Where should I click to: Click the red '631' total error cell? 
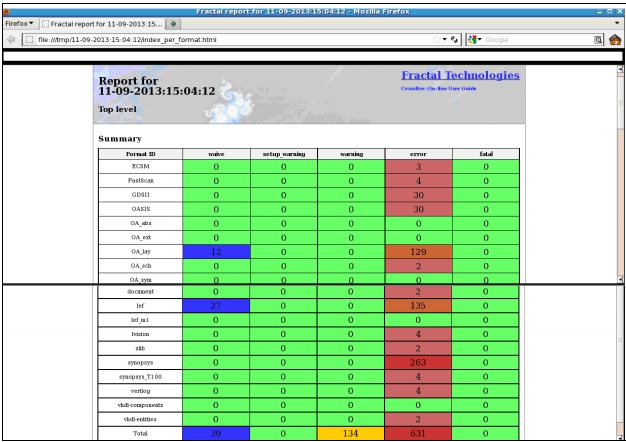click(x=418, y=433)
